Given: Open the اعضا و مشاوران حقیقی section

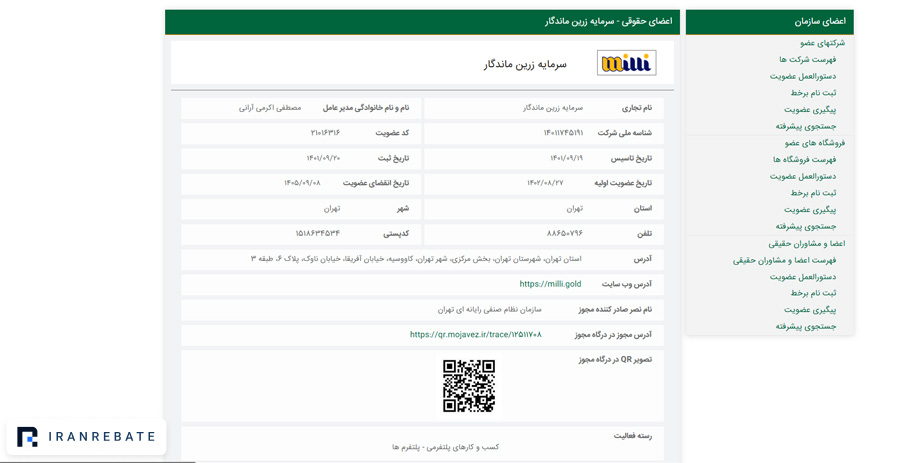Looking at the screenshot, I should (807, 243).
